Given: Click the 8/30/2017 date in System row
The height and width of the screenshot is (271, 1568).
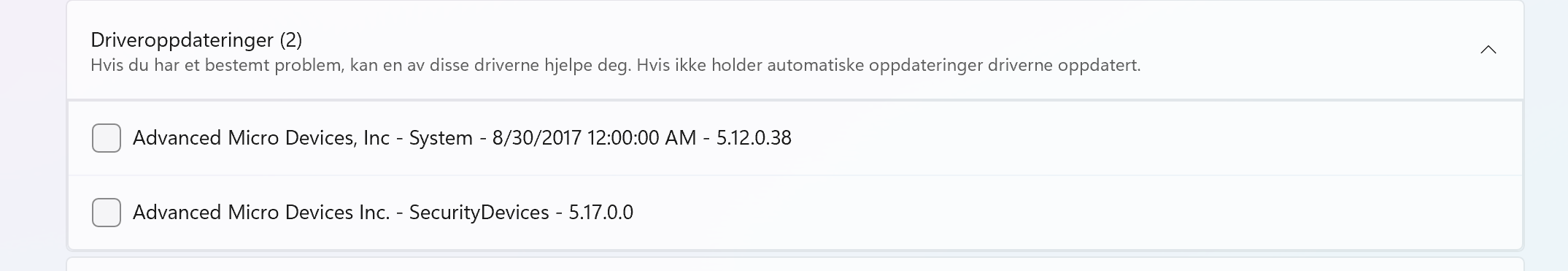Looking at the screenshot, I should (x=537, y=138).
